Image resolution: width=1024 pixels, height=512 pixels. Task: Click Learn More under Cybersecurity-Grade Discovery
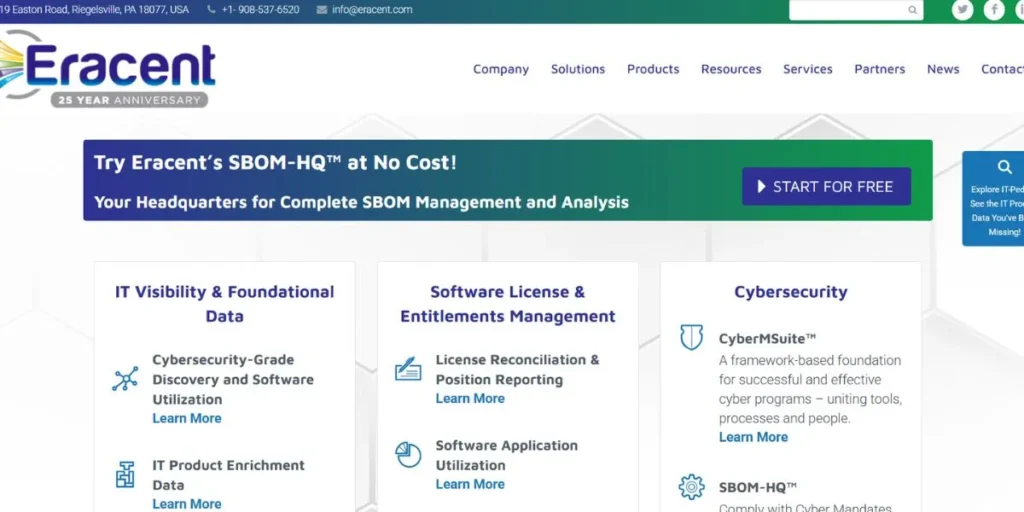click(x=187, y=419)
